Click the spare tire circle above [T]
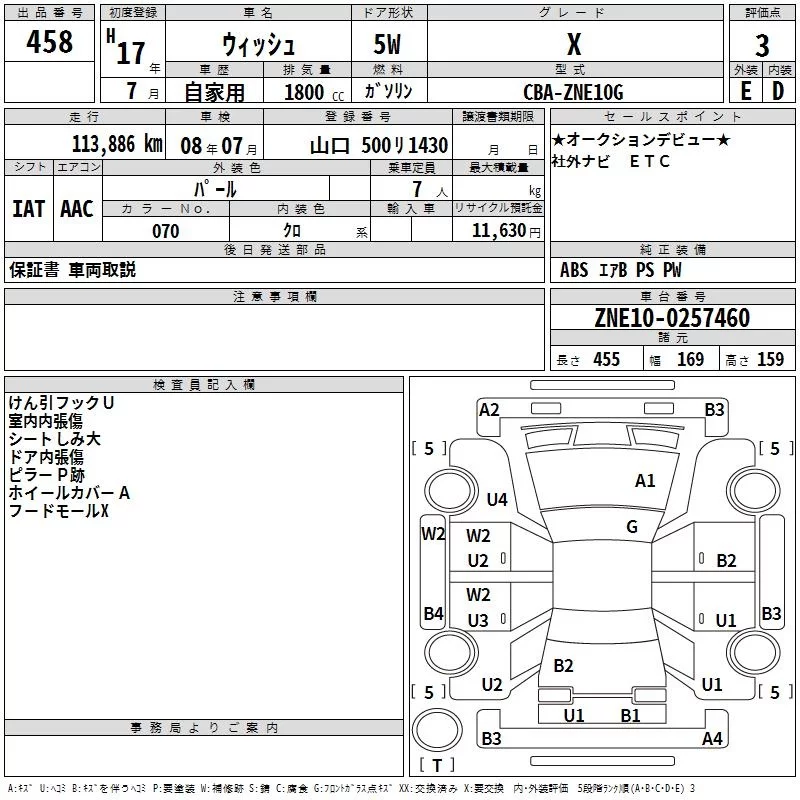Image resolution: width=800 pixels, height=800 pixels. tap(437, 730)
